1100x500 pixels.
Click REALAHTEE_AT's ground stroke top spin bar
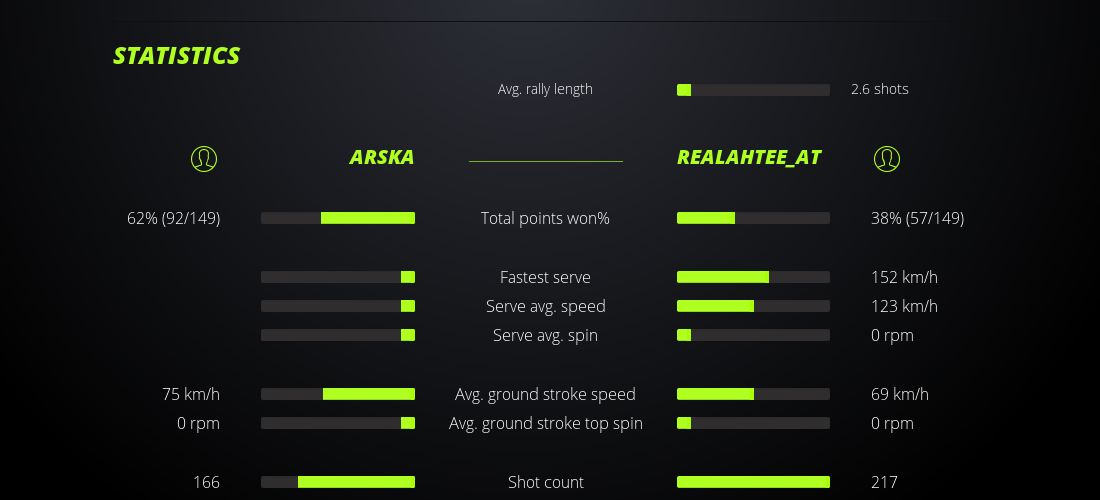(x=753, y=423)
